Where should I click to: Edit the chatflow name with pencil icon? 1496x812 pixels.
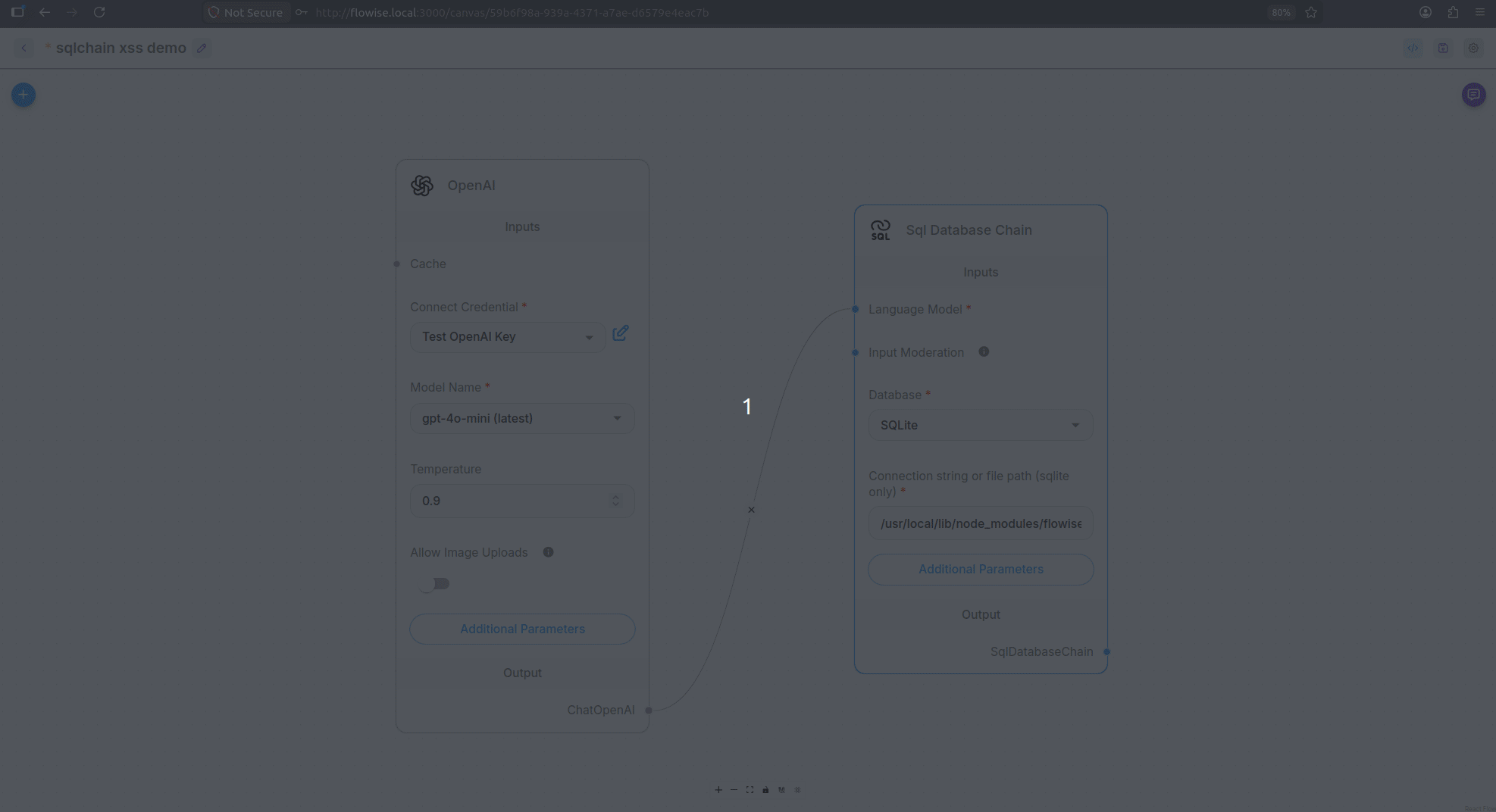click(x=202, y=48)
